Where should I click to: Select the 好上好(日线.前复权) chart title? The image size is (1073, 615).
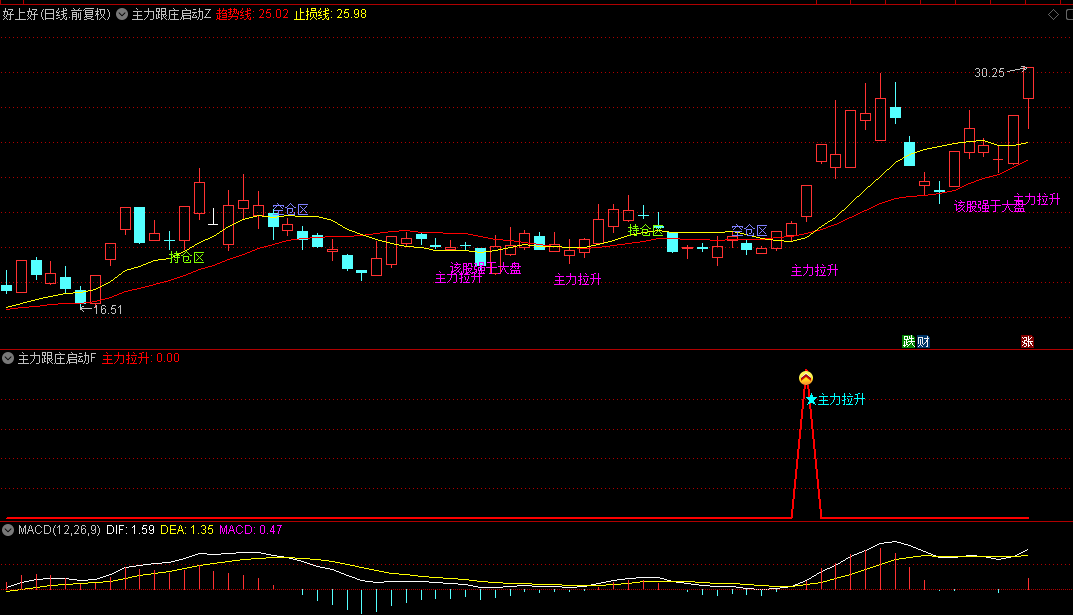pyautogui.click(x=56, y=14)
